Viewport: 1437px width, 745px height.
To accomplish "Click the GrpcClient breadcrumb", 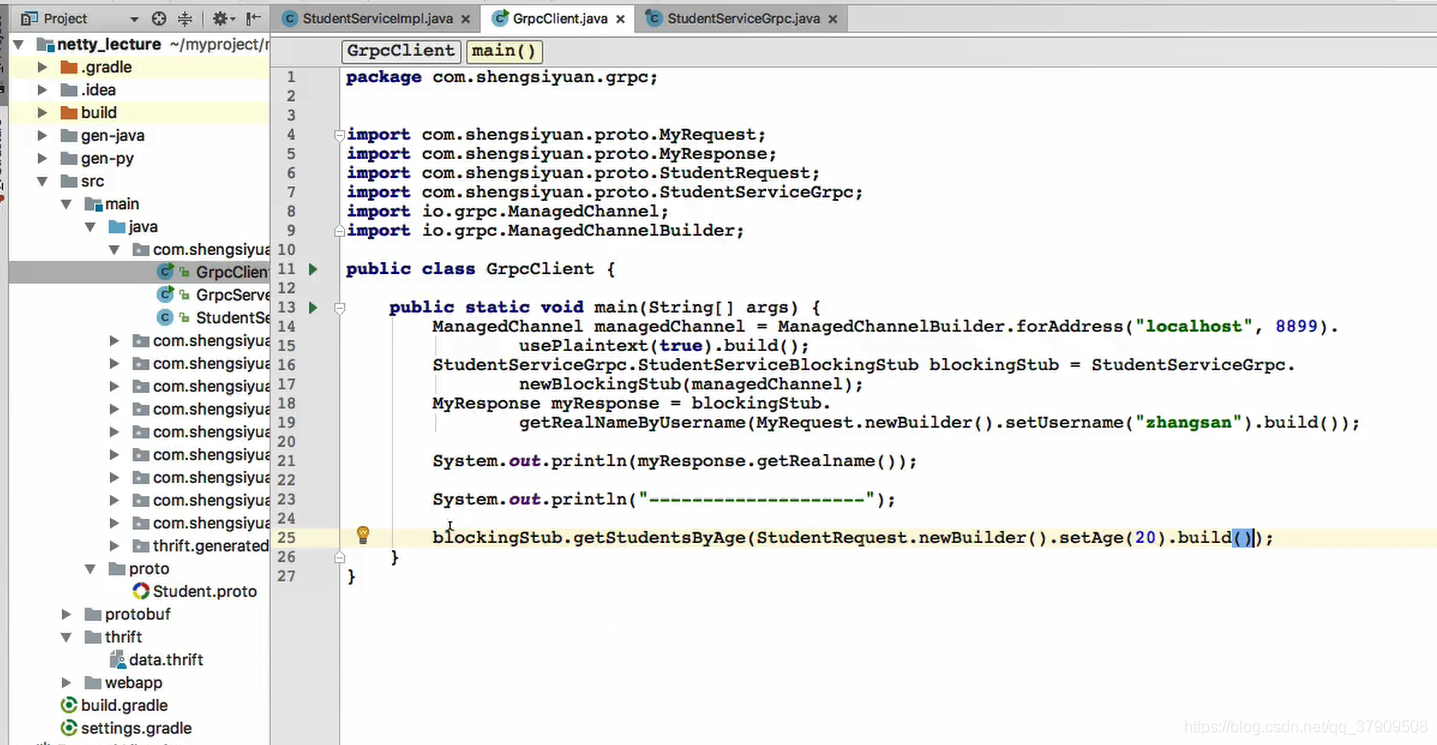I will click(x=401, y=51).
